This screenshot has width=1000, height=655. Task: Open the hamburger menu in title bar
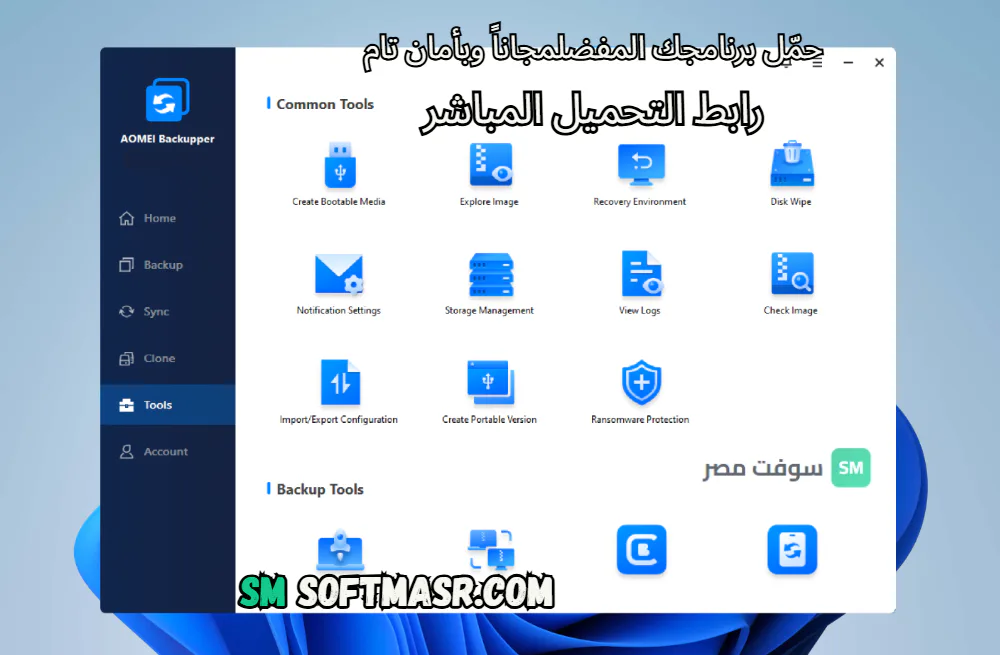click(x=818, y=63)
